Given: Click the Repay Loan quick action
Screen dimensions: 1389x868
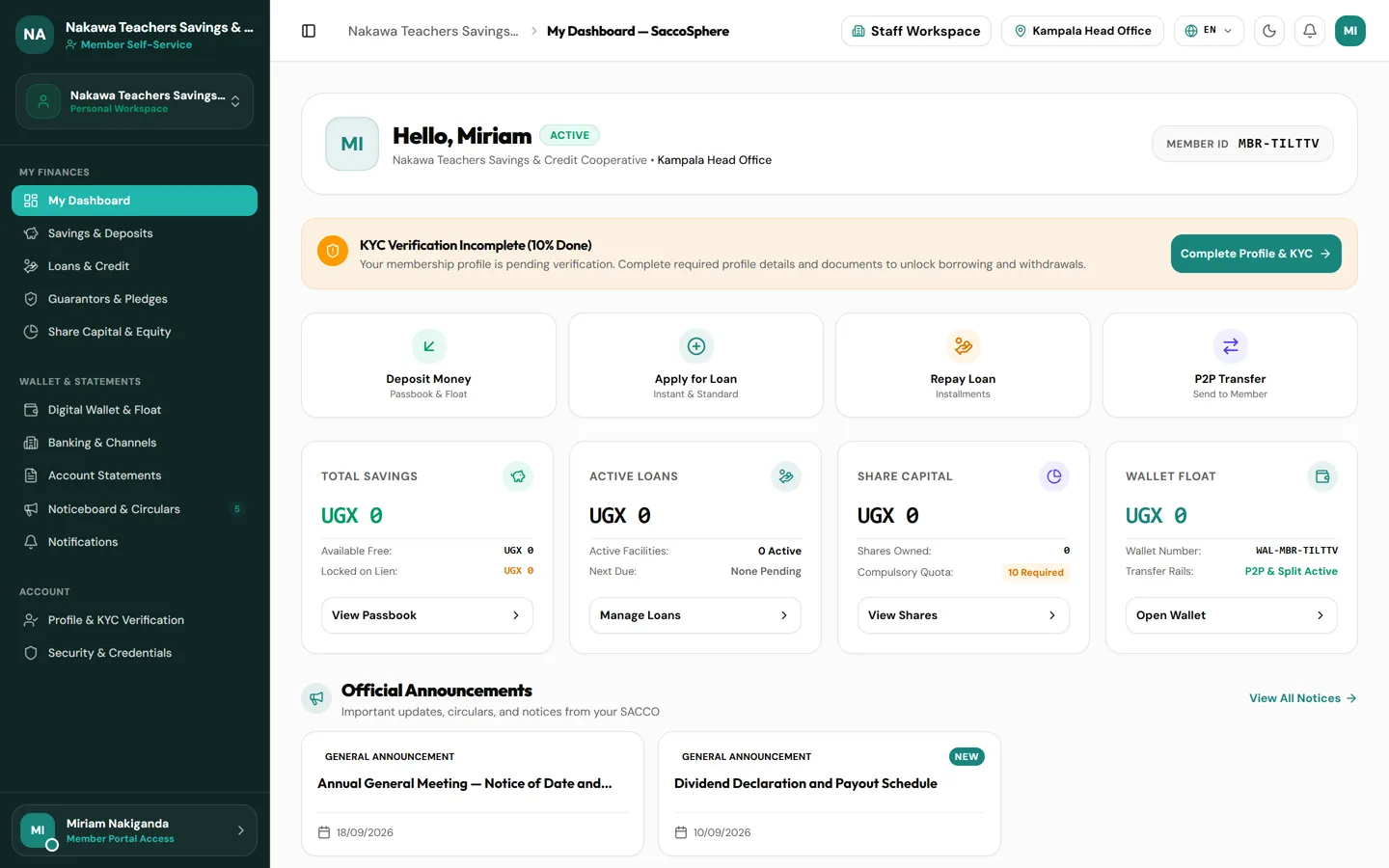Looking at the screenshot, I should coord(963,365).
